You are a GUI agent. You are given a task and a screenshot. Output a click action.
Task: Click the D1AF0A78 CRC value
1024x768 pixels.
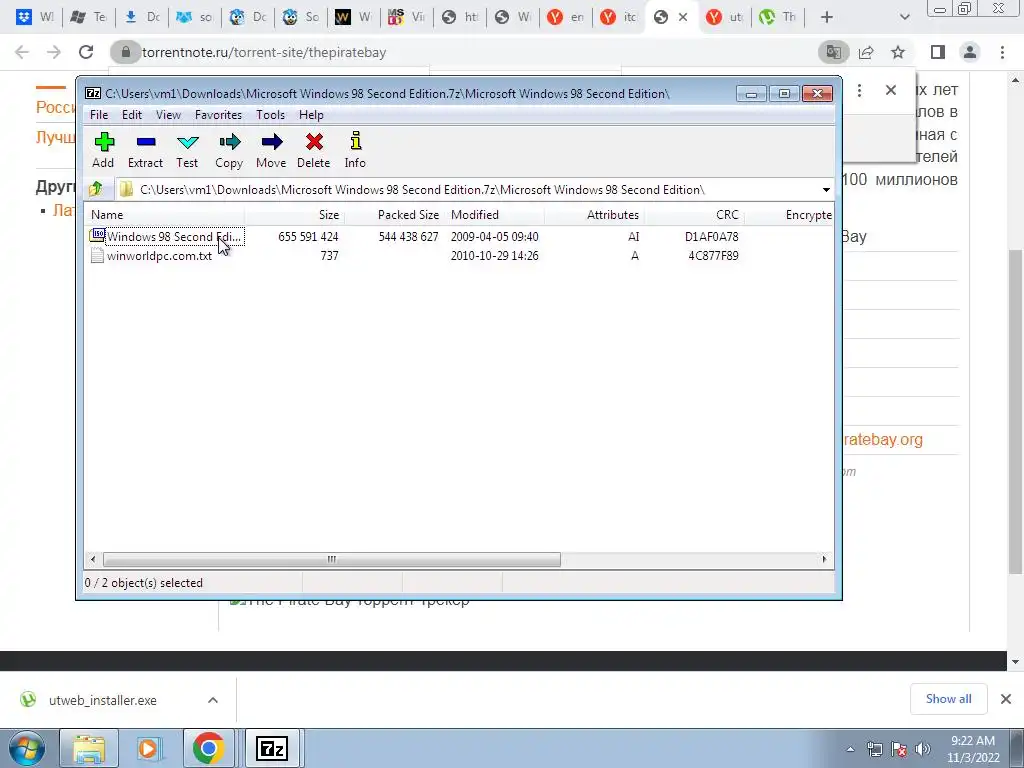[711, 236]
